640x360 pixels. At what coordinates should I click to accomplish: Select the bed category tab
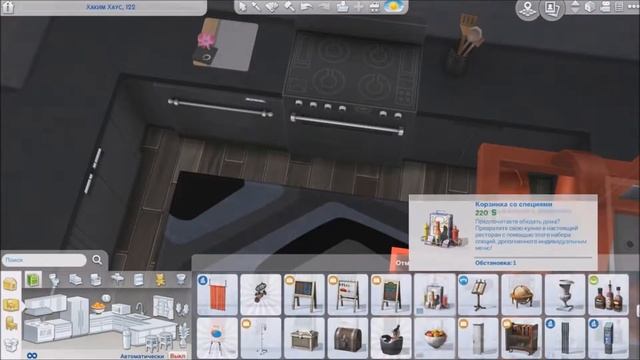75,280
